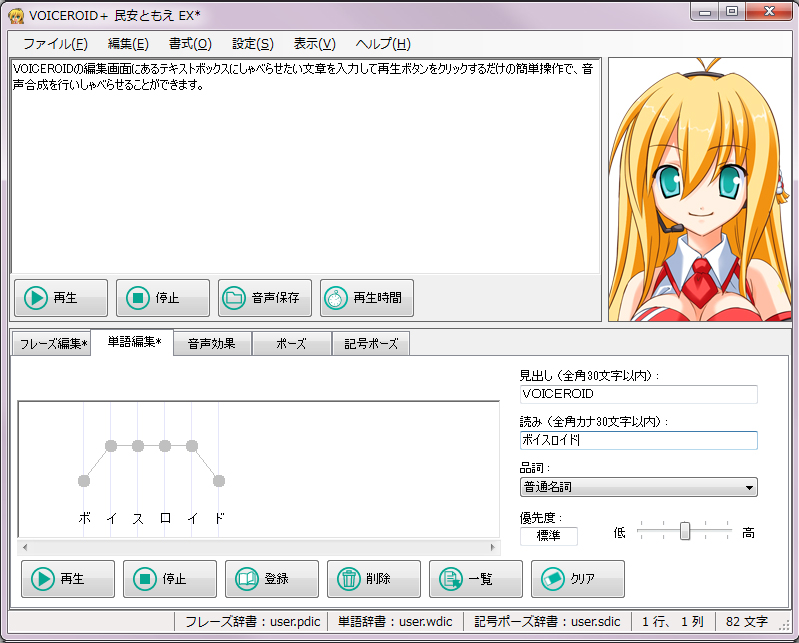Minimize the VOICEROID window
This screenshot has width=799, height=643.
pos(705,11)
